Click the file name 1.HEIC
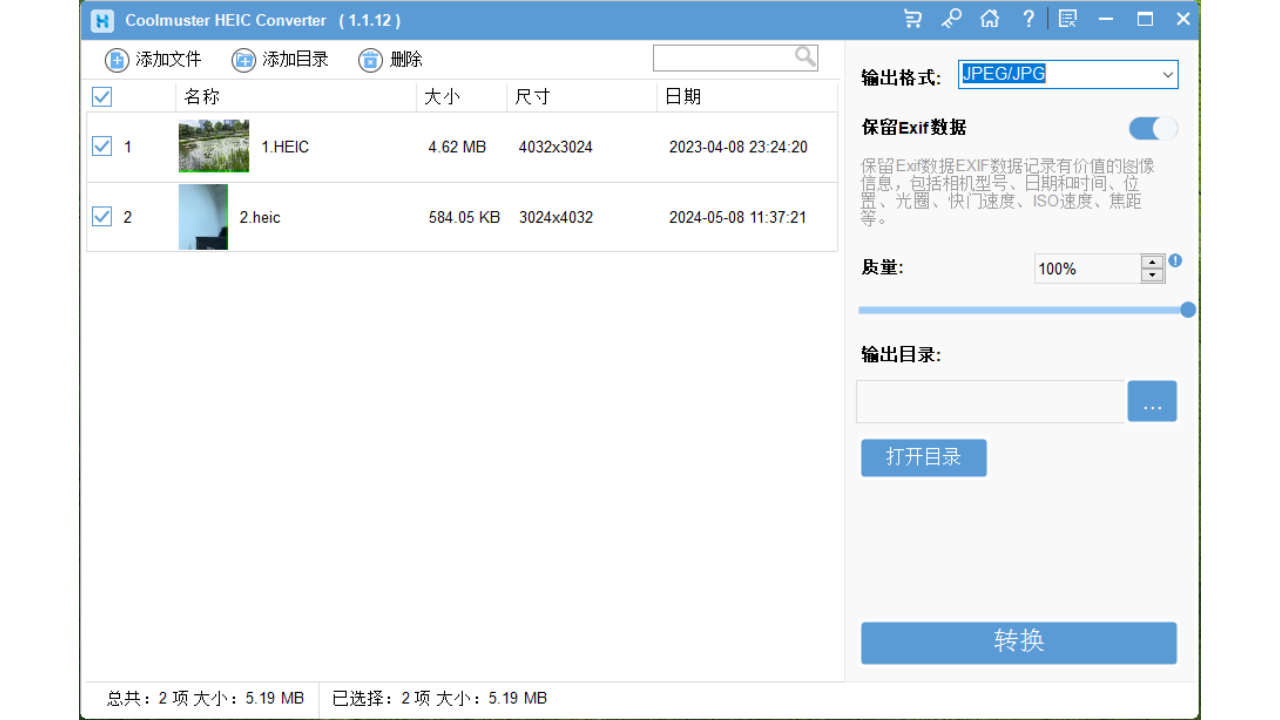This screenshot has height=720, width=1280. 285,147
